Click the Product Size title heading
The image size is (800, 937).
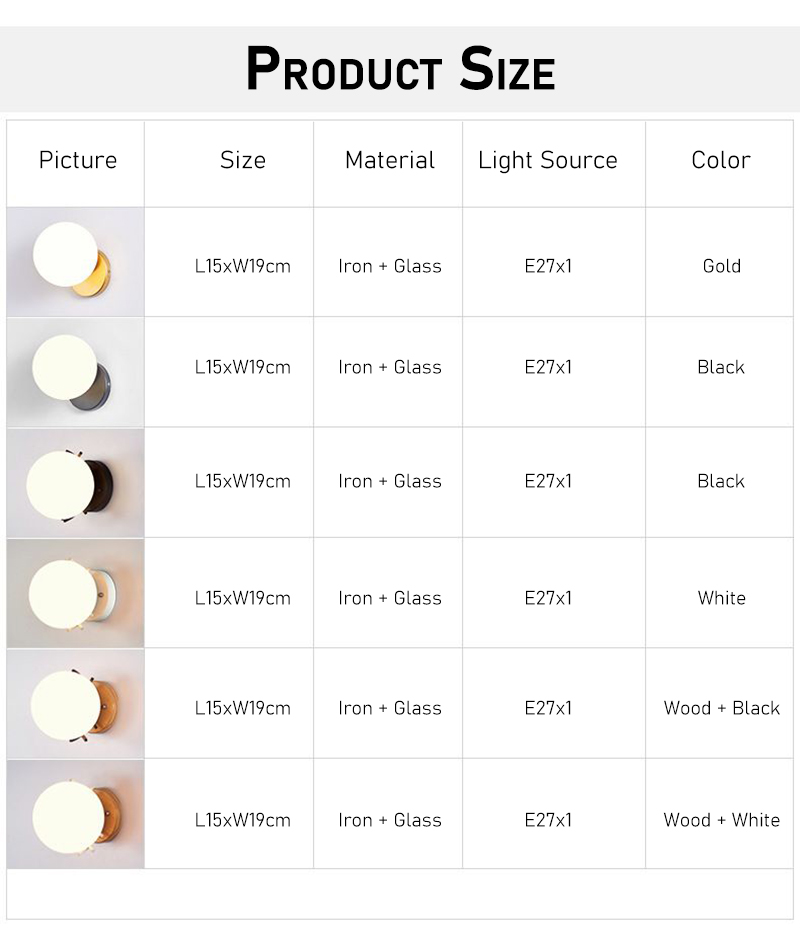click(x=400, y=70)
